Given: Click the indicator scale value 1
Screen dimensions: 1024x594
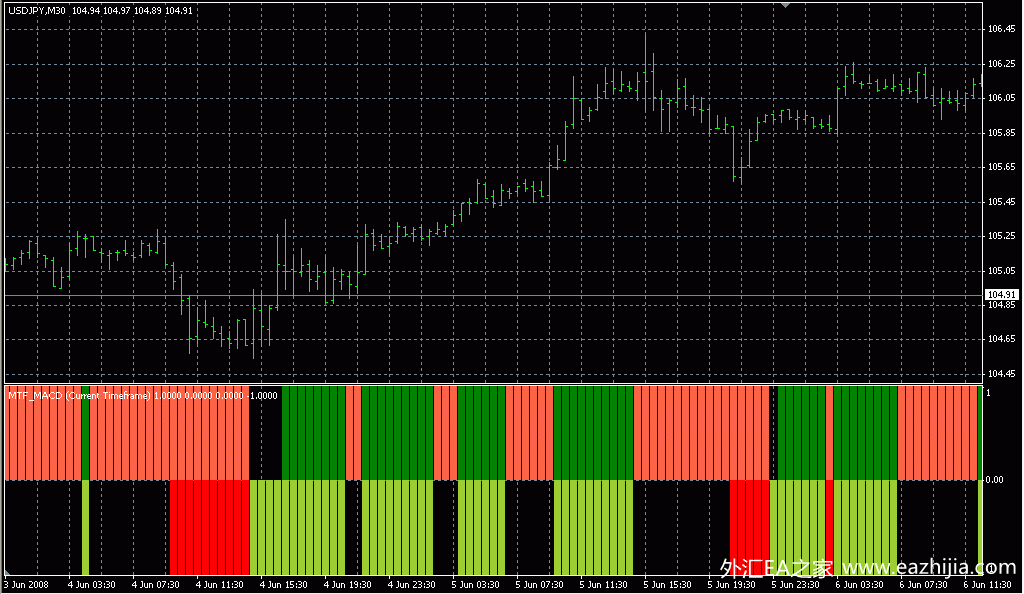Looking at the screenshot, I should tap(988, 393).
